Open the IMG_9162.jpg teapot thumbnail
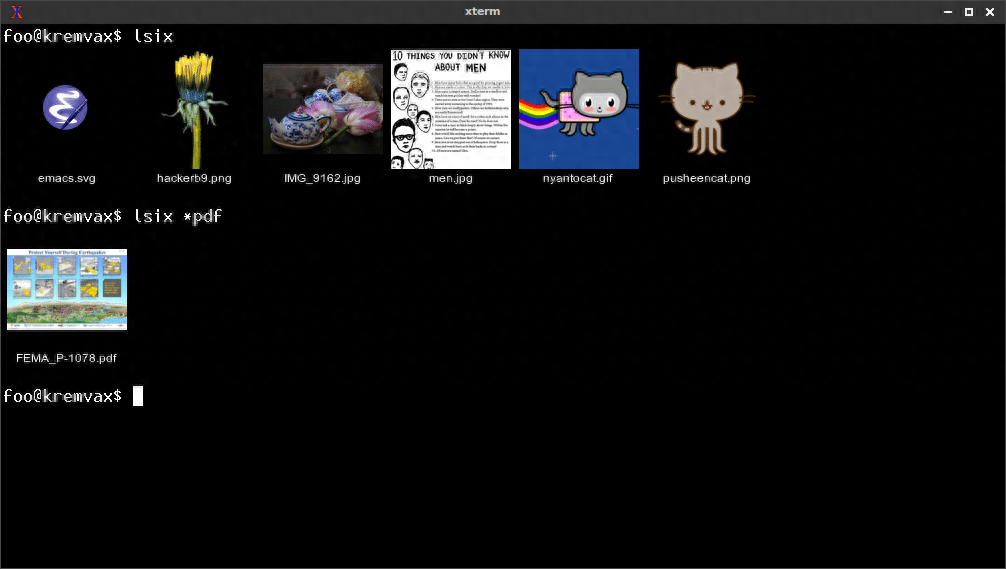Image resolution: width=1006 pixels, height=569 pixels. (323, 109)
